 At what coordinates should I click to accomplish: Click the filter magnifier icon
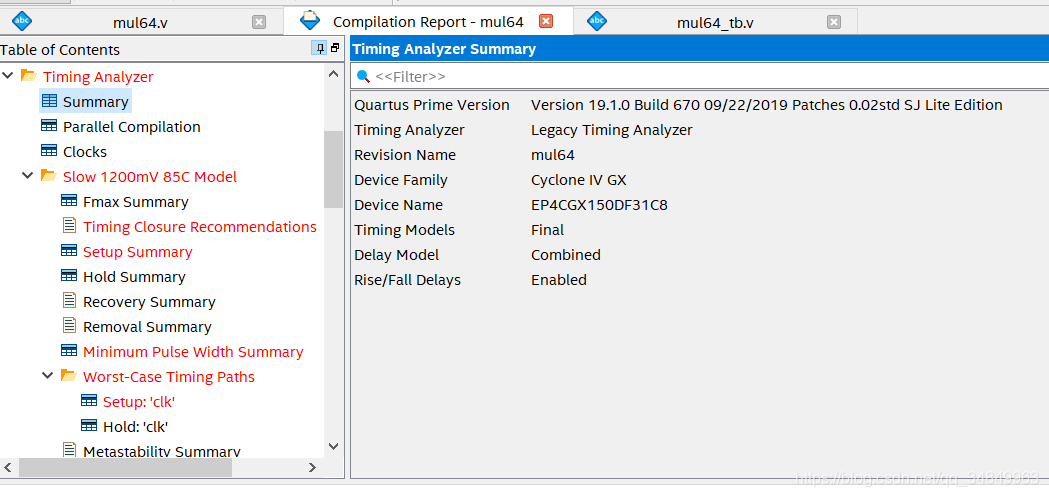[363, 76]
